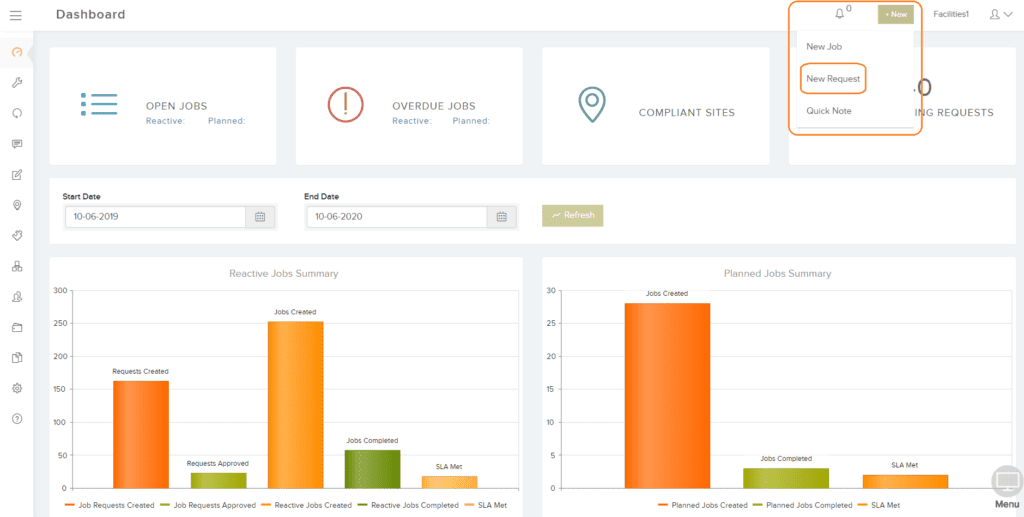Click the Reactive Jobs Summary chart title
The image size is (1024, 517).
click(283, 274)
